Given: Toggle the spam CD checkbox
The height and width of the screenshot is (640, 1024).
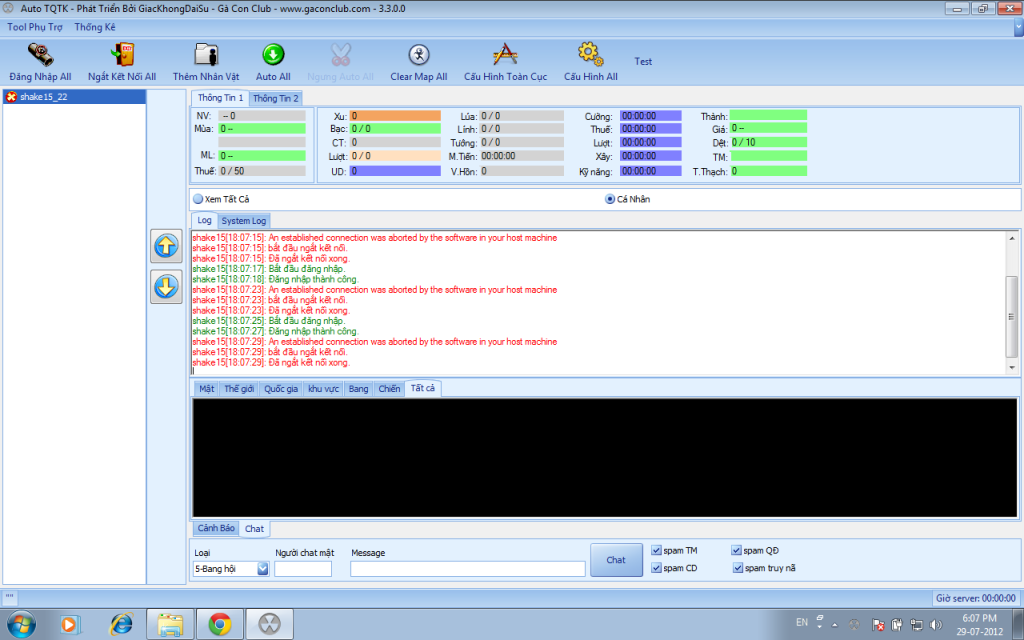Looking at the screenshot, I should 656,568.
